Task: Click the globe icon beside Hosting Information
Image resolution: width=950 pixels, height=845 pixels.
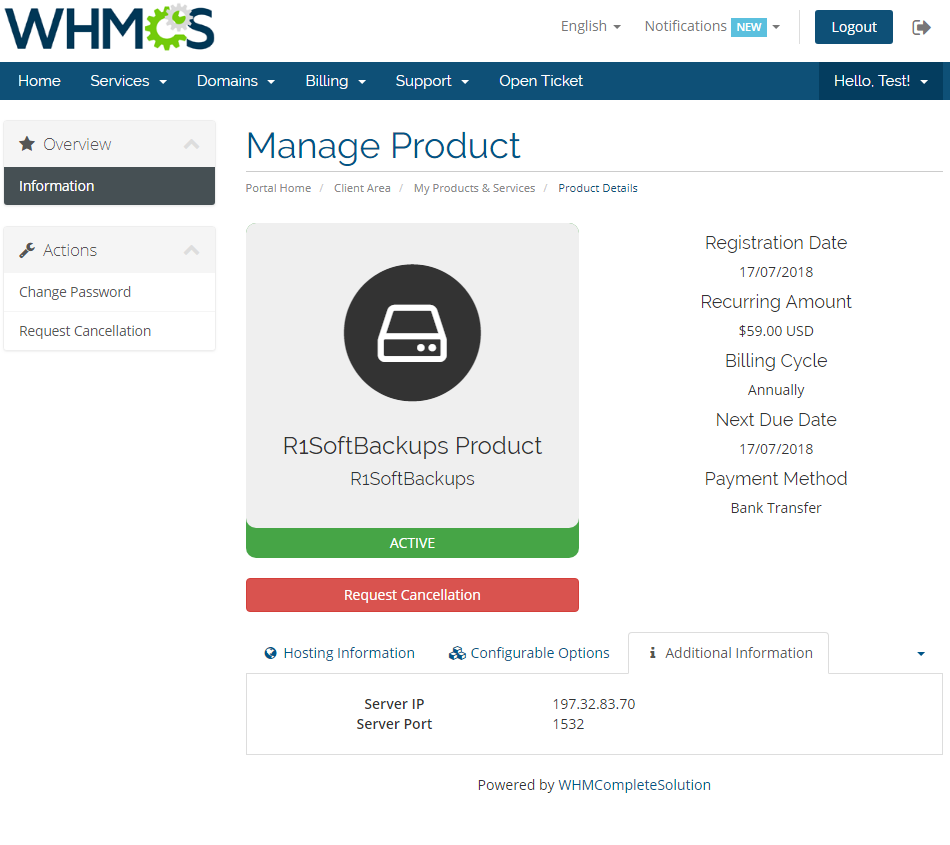Action: [271, 653]
